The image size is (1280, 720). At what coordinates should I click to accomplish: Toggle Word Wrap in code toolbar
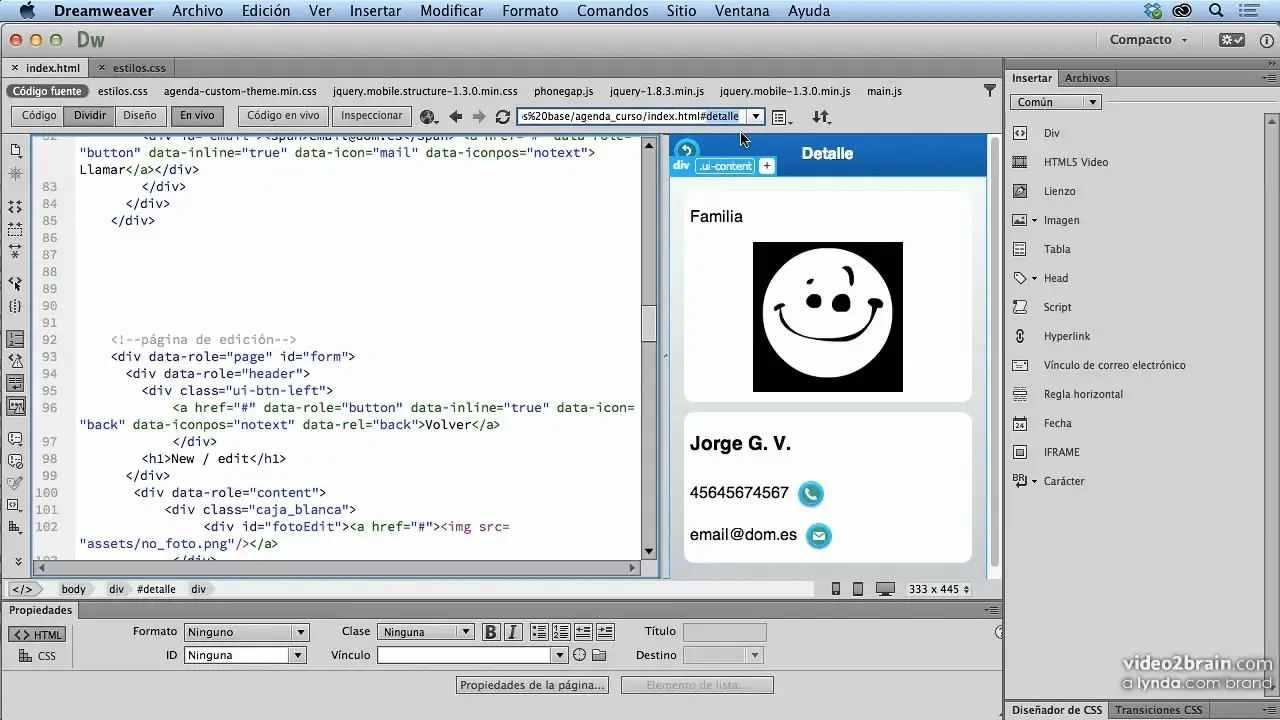[x=15, y=383]
